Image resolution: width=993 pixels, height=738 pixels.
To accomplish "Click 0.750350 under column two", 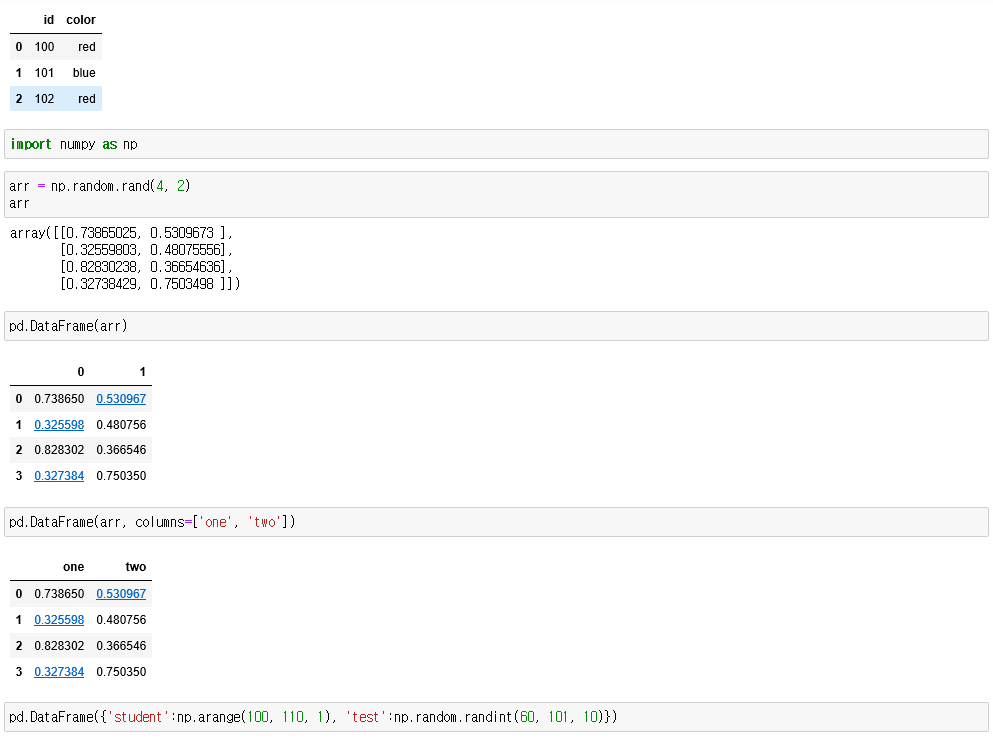I will click(x=121, y=672).
